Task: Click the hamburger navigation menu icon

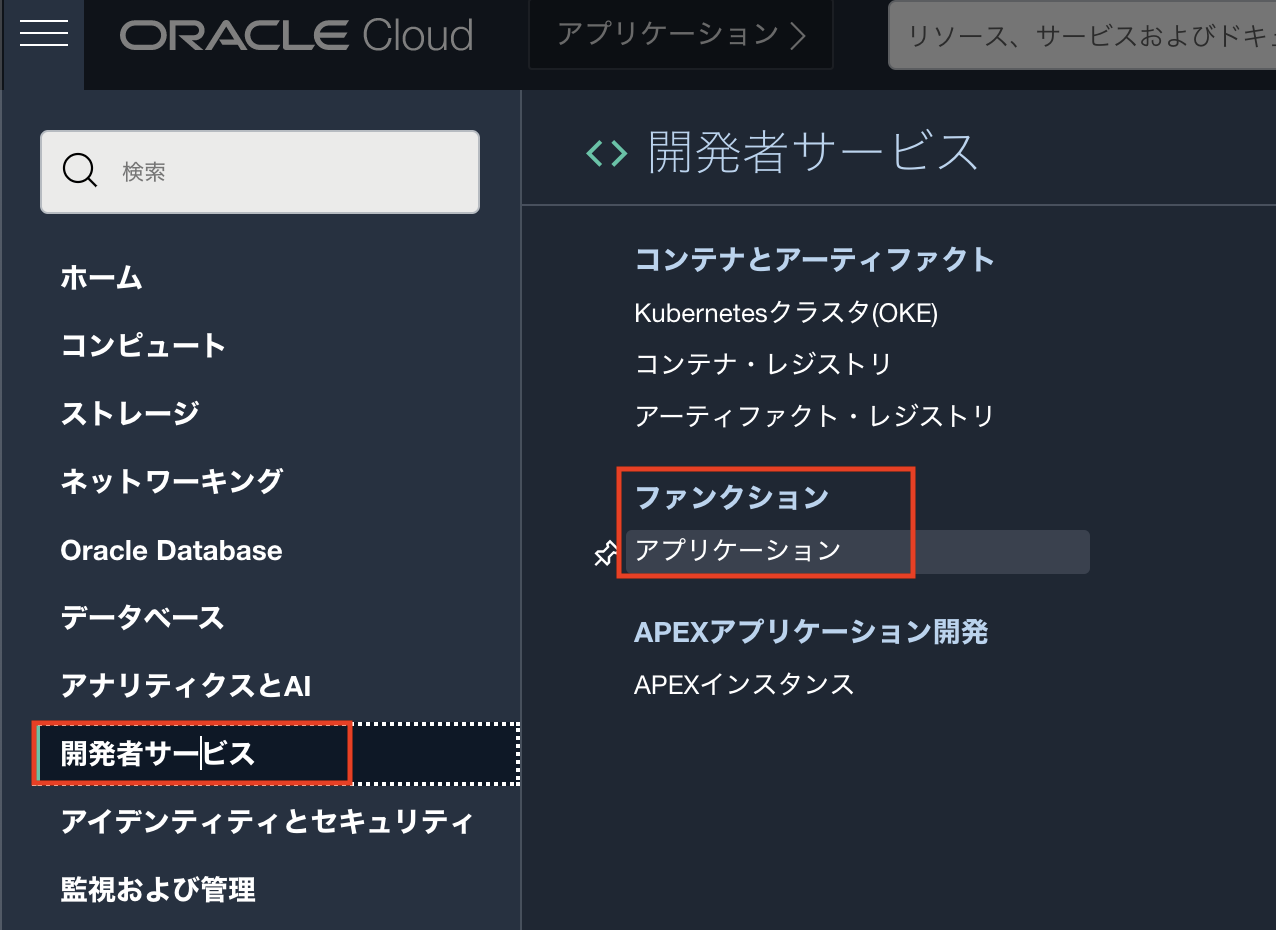Action: tap(43, 35)
